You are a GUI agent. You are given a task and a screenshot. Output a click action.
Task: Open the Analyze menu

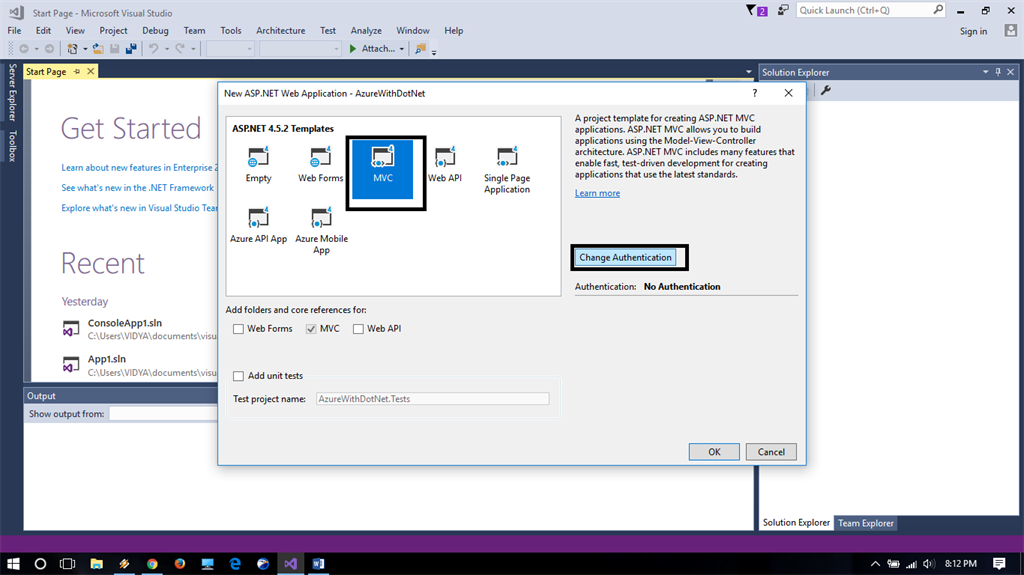[x=366, y=31]
